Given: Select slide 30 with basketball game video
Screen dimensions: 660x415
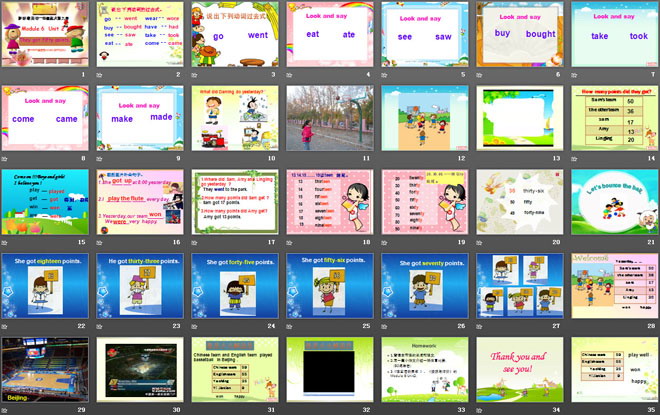Looking at the screenshot, I should pos(140,369).
